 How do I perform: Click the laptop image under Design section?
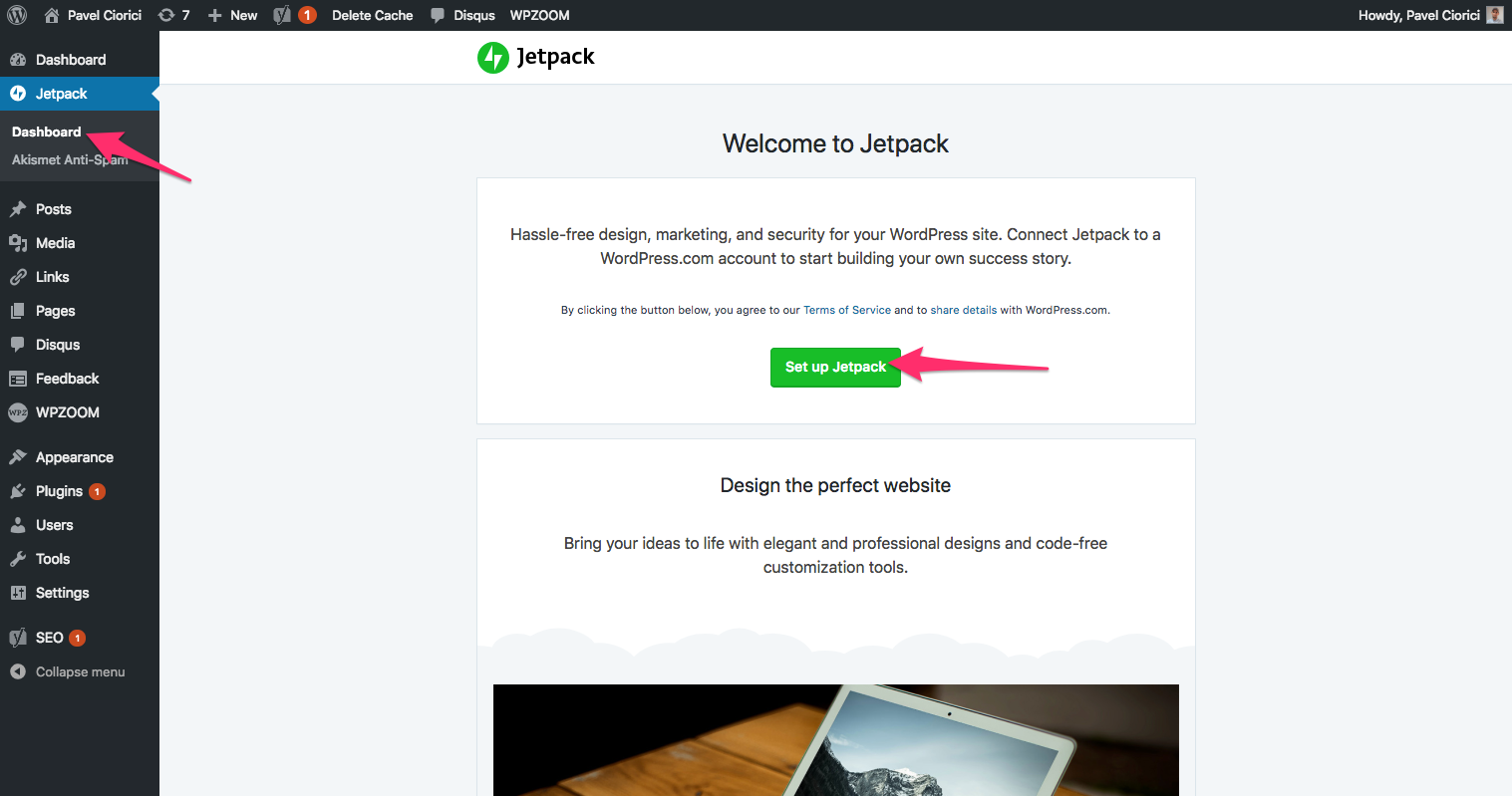coord(835,739)
